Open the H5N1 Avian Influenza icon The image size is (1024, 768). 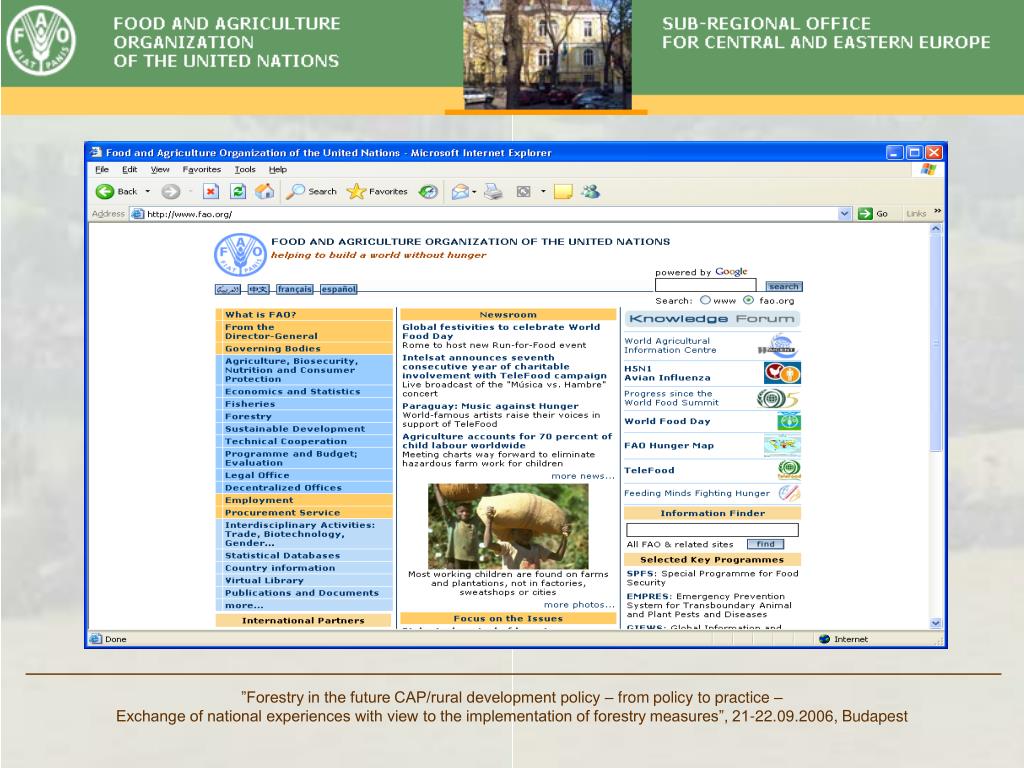pyautogui.click(x=782, y=373)
